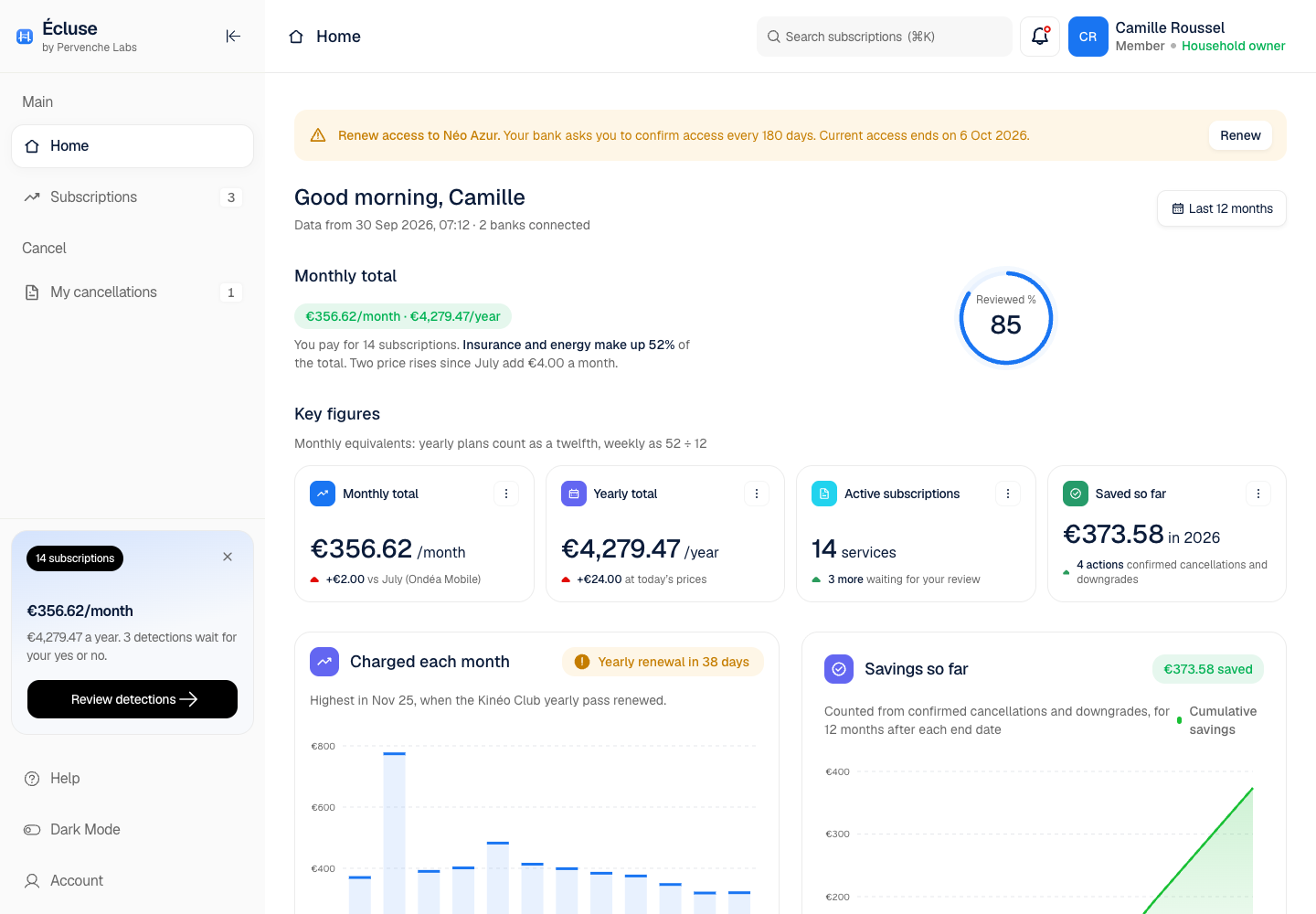This screenshot has width=1316, height=914.
Task: Open Subscriptions in the sidebar
Action: coord(133,197)
